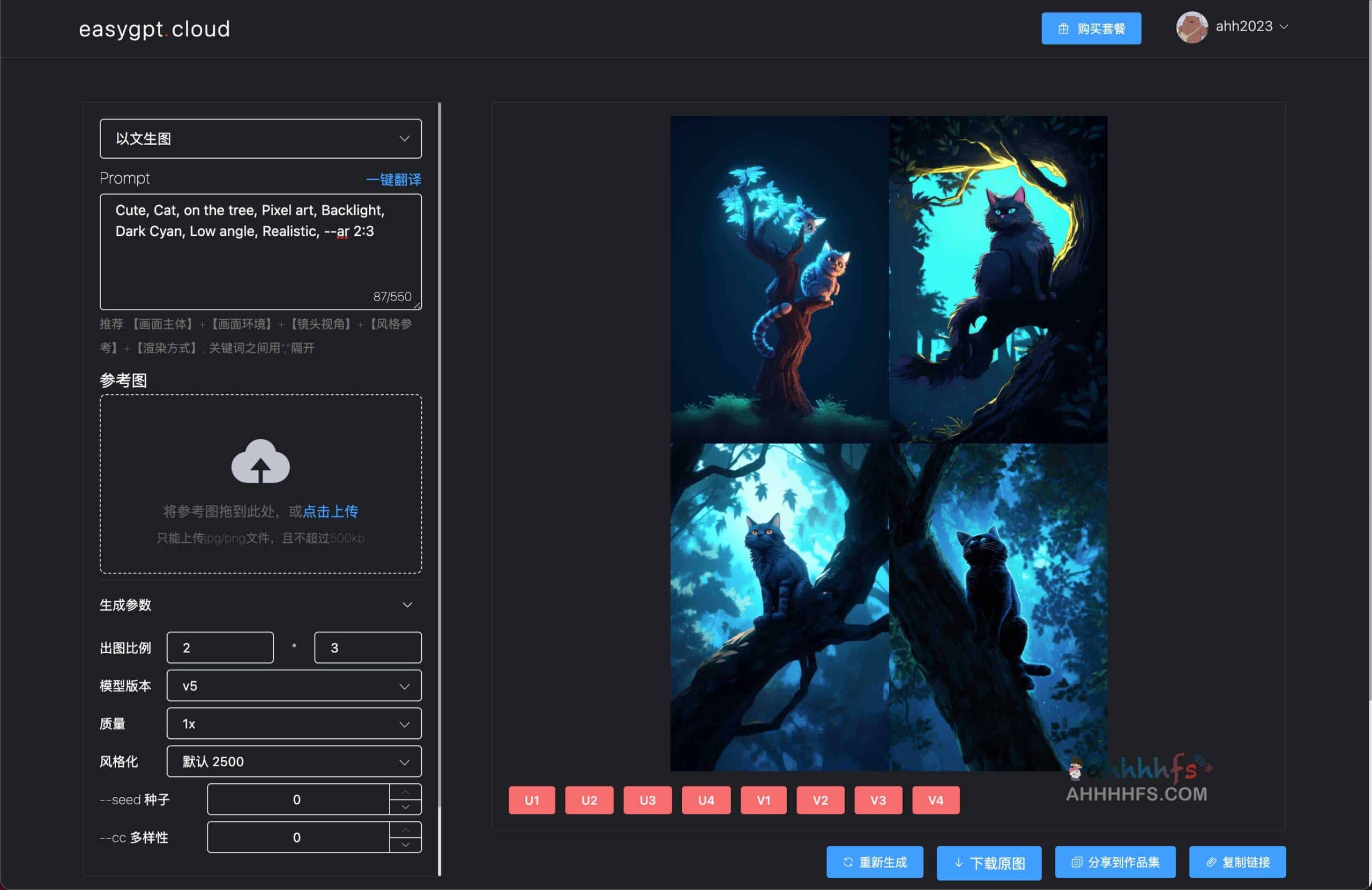Screen dimensions: 1372x890
Task: Click the U4 upscale button
Action: [706, 800]
